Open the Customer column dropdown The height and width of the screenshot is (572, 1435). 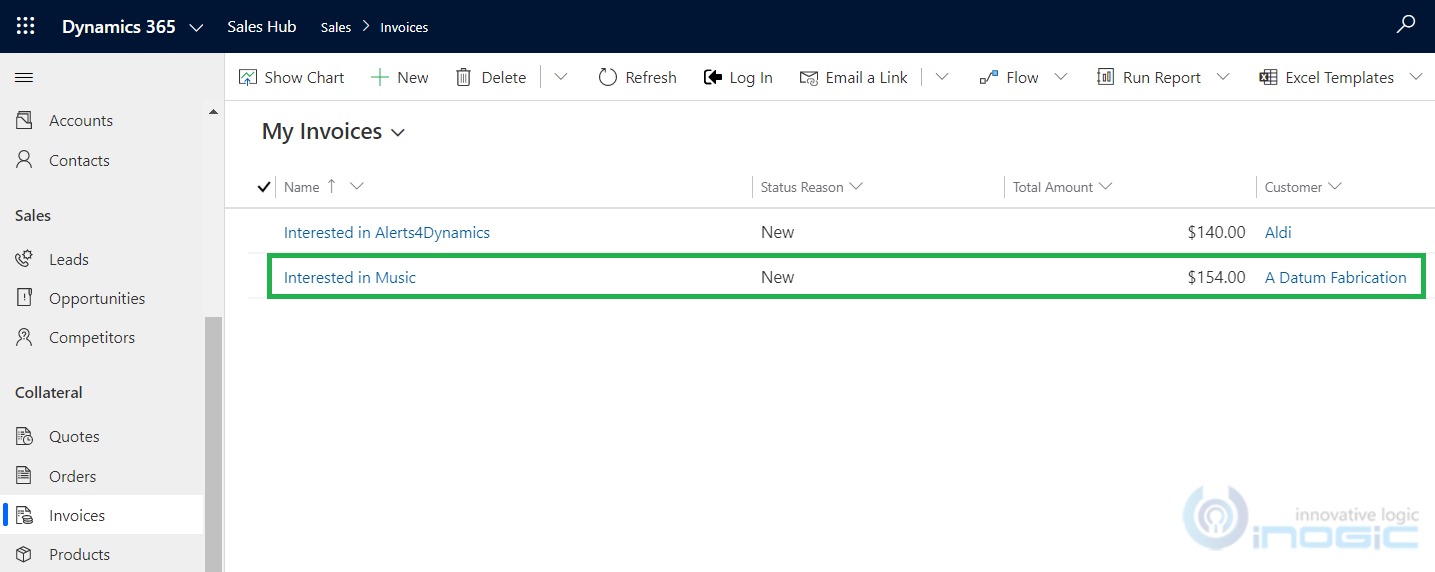point(1335,187)
